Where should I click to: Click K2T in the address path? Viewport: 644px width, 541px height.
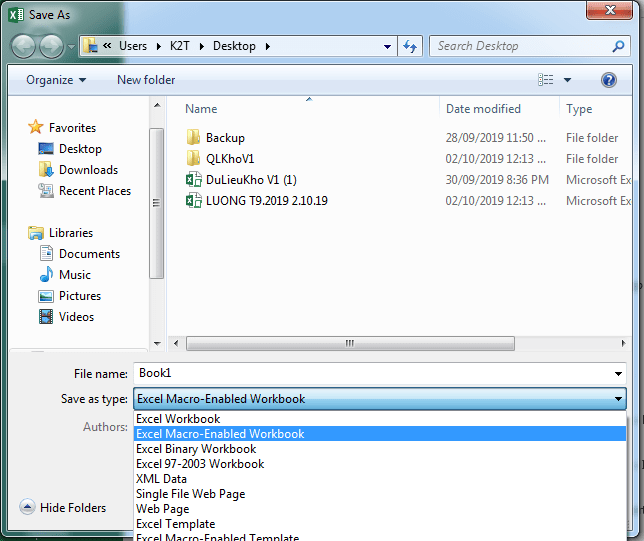(179, 46)
